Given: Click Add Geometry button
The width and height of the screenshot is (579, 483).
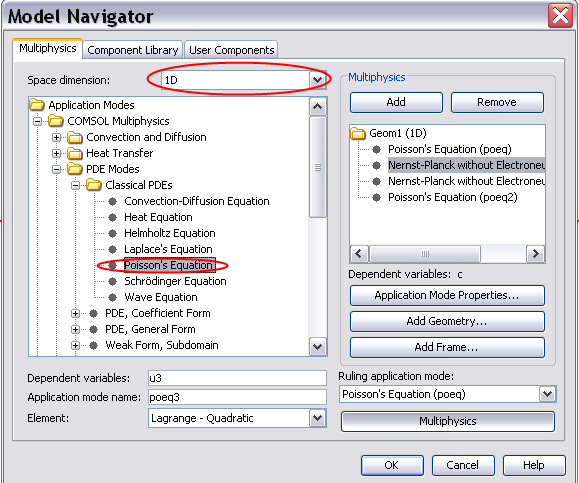Looking at the screenshot, I should tap(447, 321).
